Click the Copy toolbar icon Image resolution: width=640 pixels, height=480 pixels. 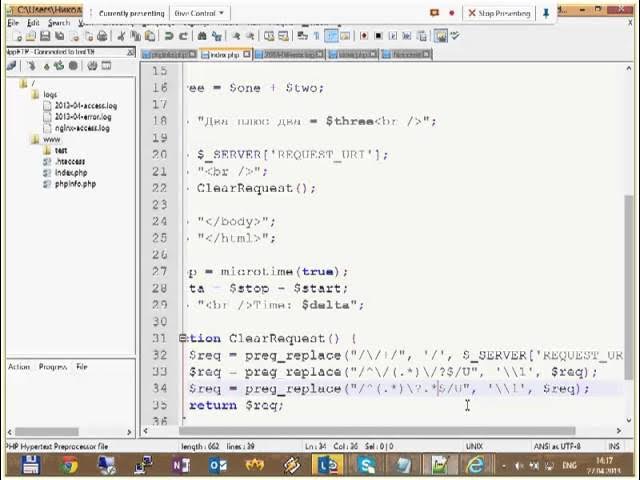click(135, 36)
